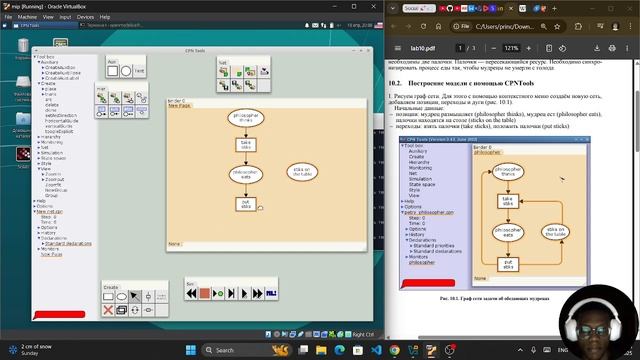Select play-with-green-circle manual binding tool
The height and width of the screenshot is (360, 640).
click(218, 293)
